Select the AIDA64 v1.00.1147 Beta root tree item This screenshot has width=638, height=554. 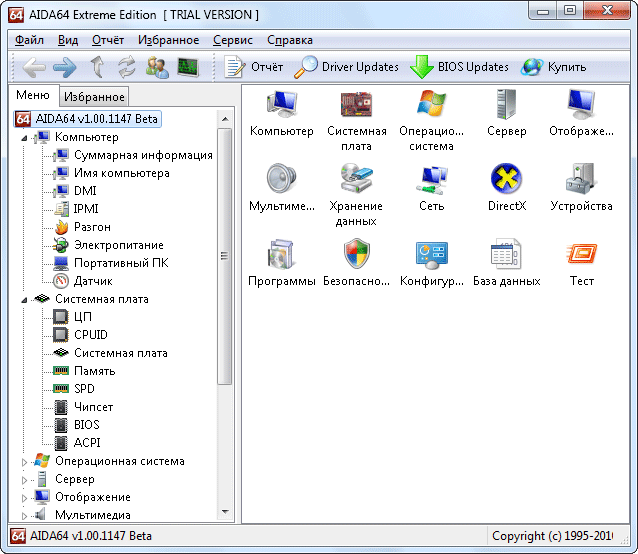point(87,119)
